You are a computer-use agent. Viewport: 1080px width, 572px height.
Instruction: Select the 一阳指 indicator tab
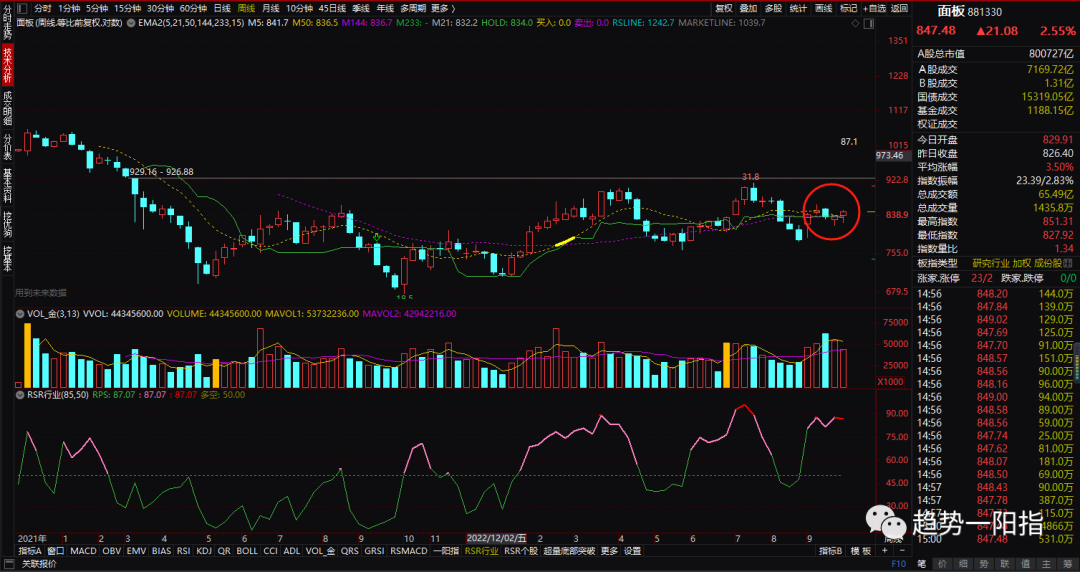(x=446, y=551)
